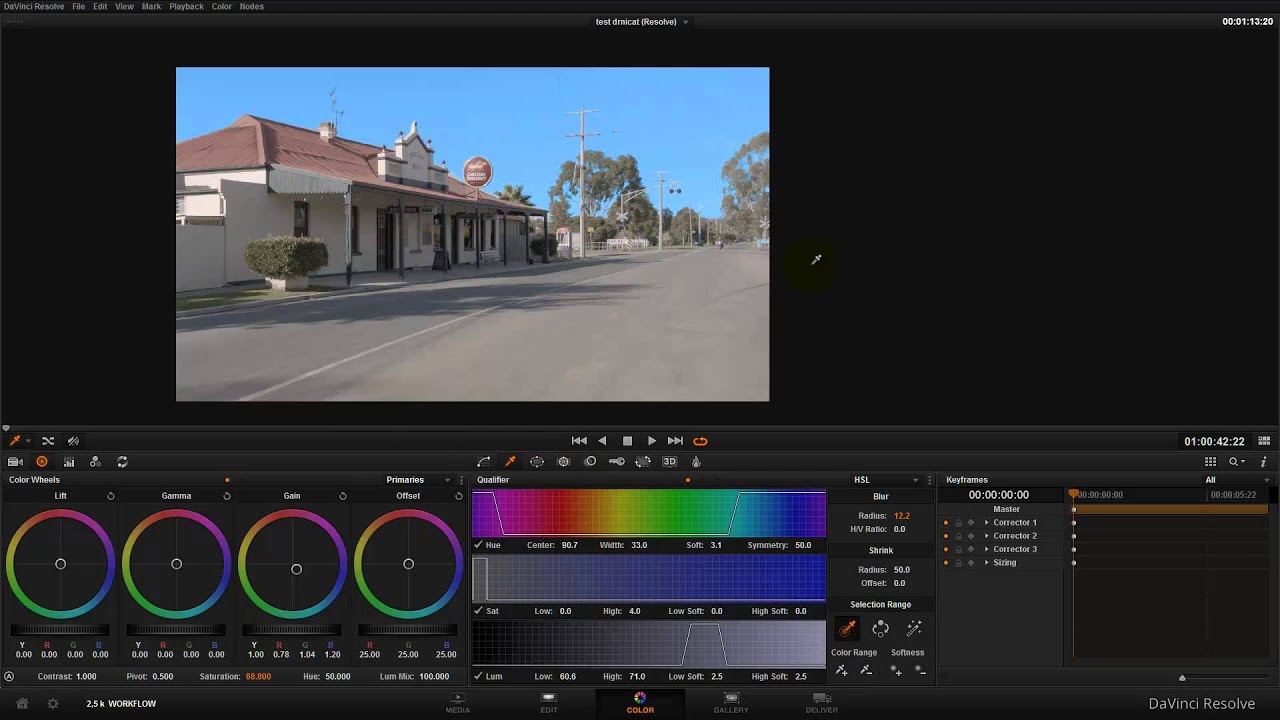Open project home icon
The image size is (1280, 720).
point(22,703)
